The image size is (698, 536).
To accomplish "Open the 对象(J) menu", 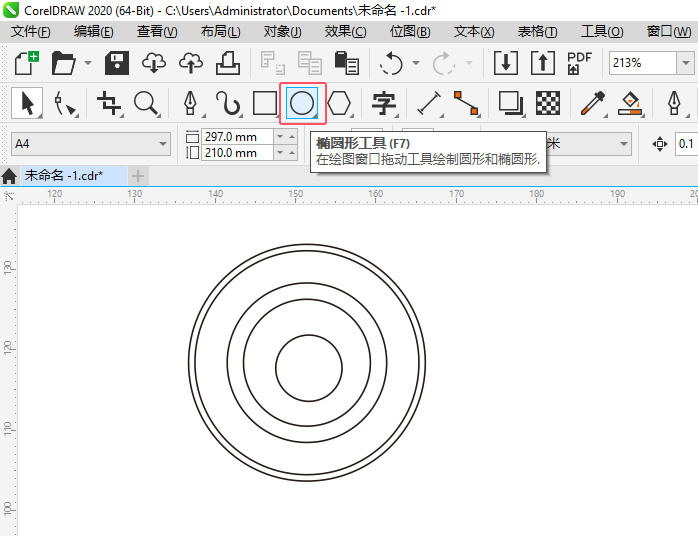I will tap(282, 32).
